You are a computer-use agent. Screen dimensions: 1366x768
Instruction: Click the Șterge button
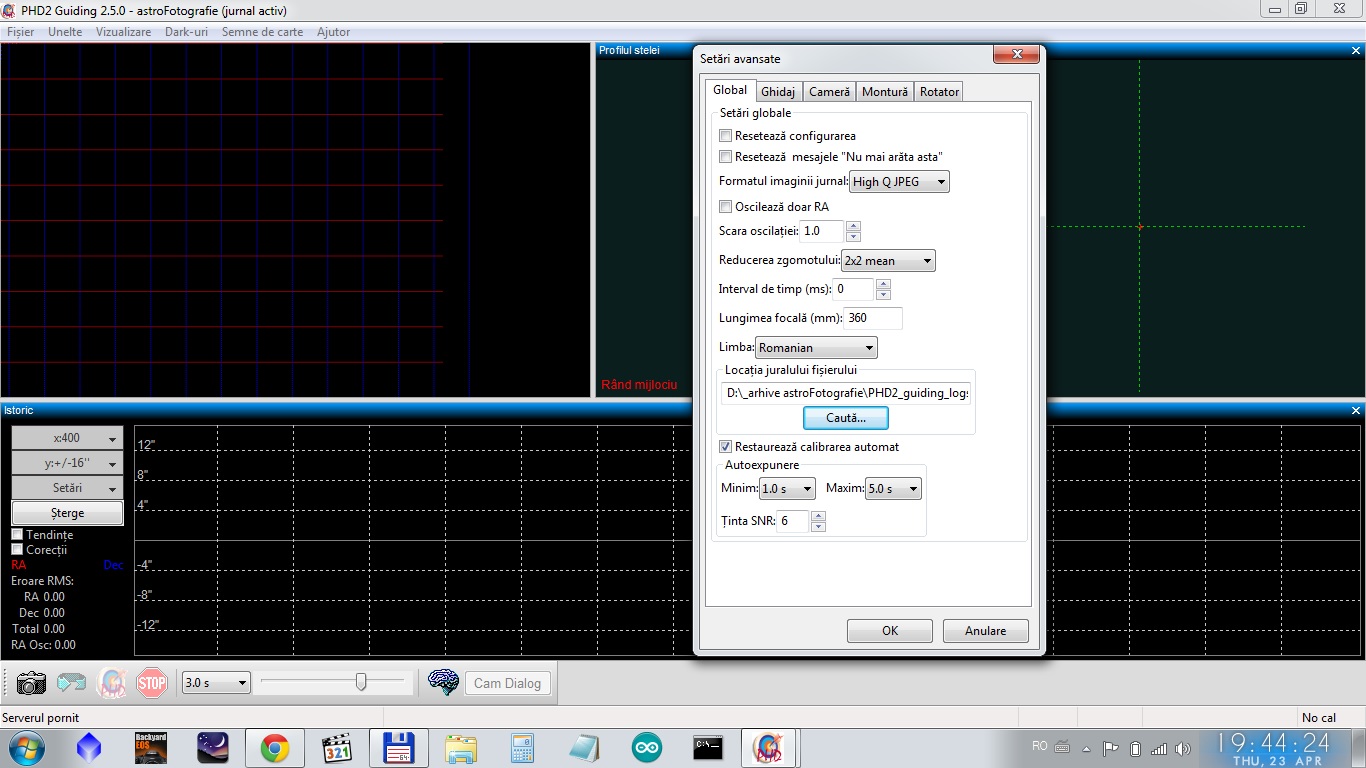68,513
